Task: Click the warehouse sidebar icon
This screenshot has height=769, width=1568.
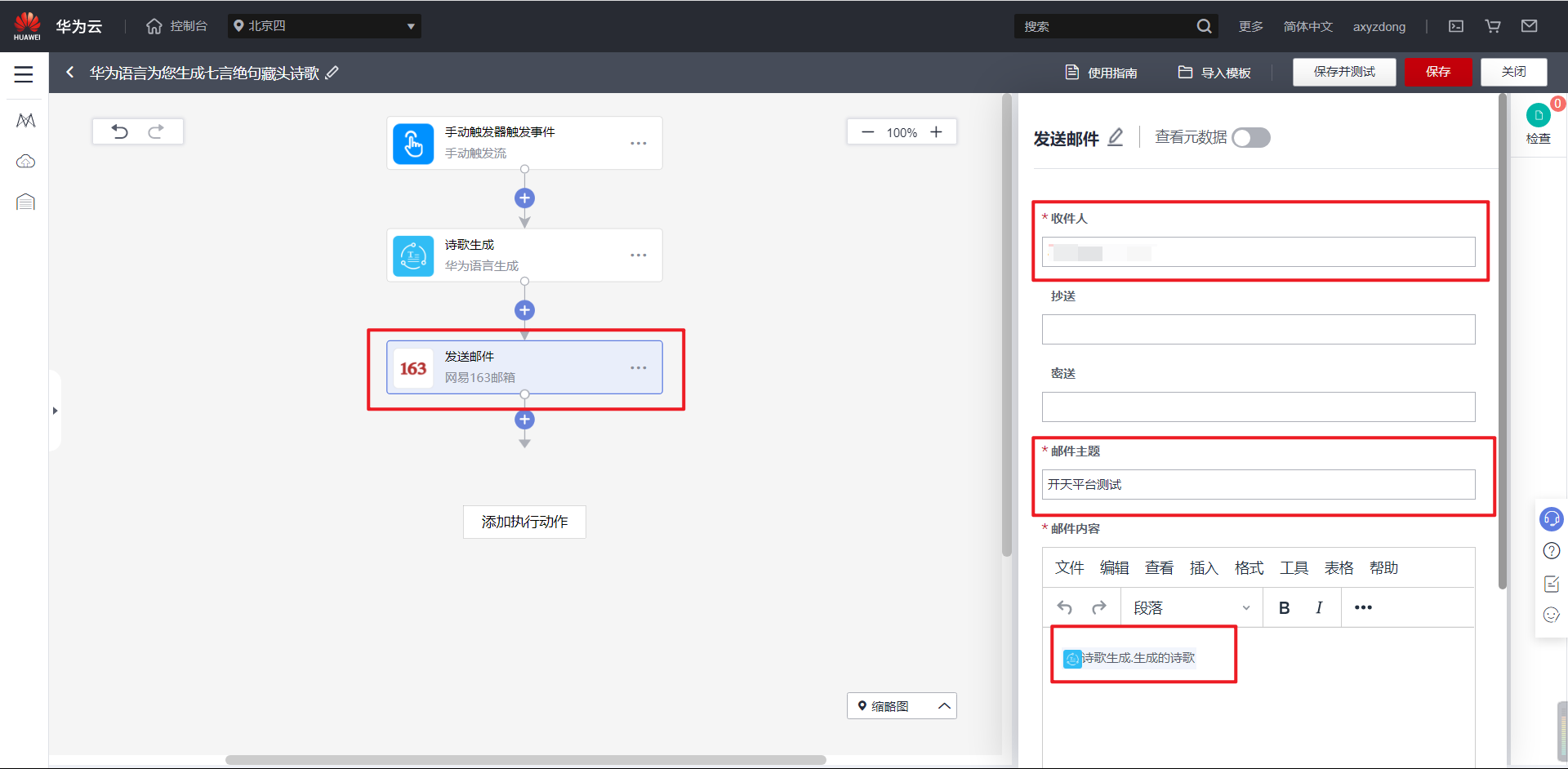Action: 25,202
